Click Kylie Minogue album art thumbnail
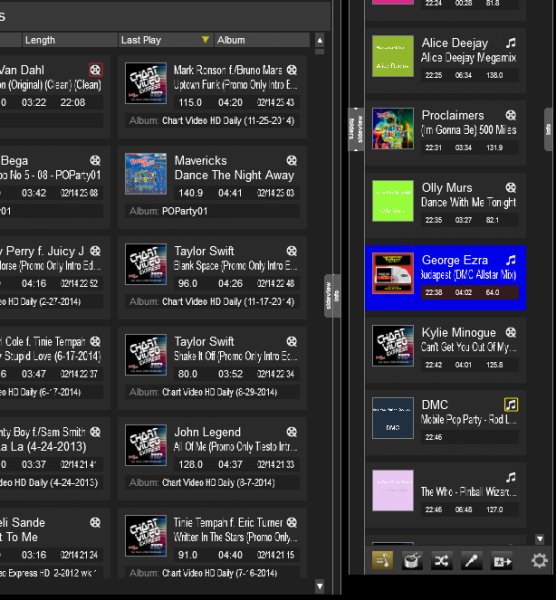 tap(393, 346)
